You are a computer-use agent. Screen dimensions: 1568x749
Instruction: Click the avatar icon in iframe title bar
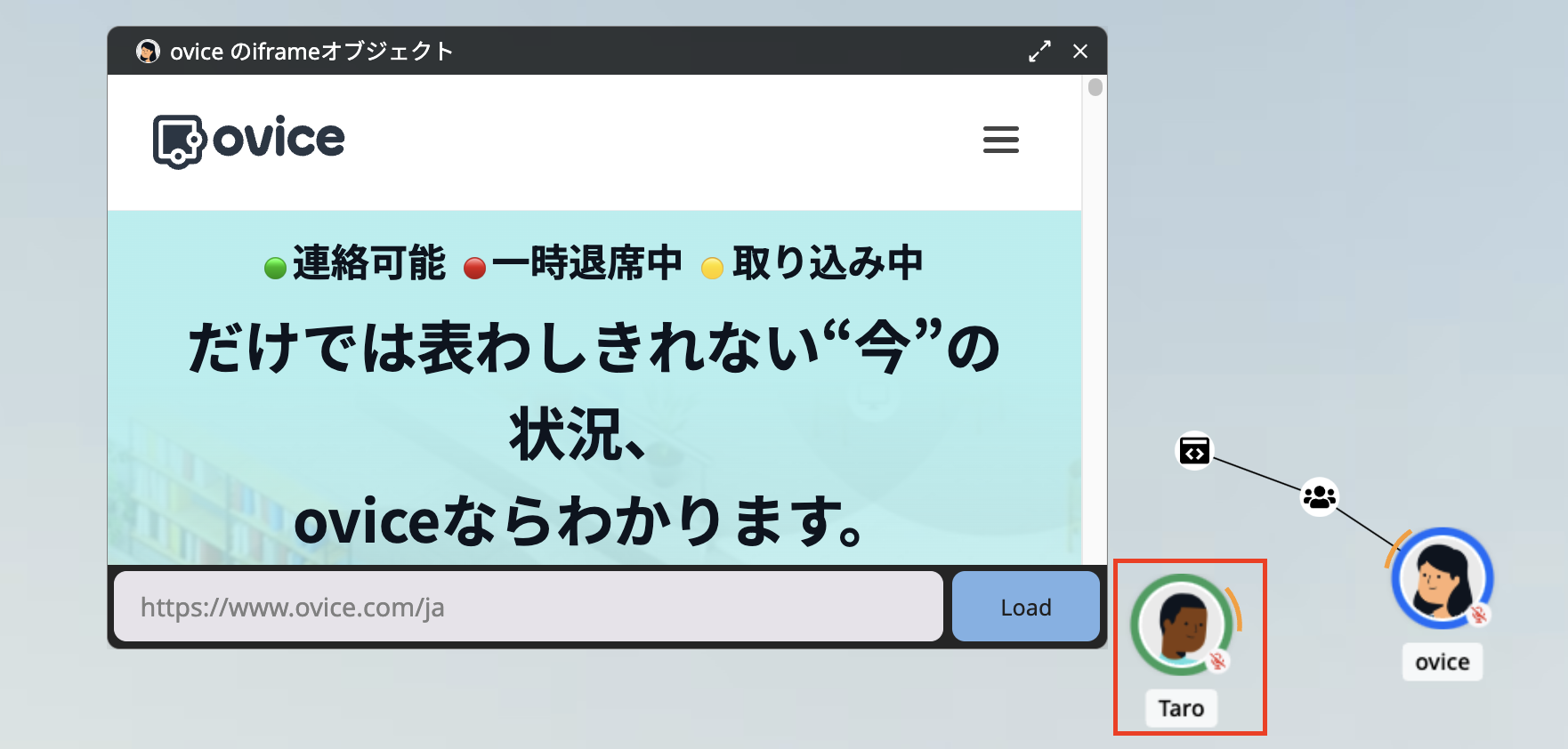click(148, 52)
